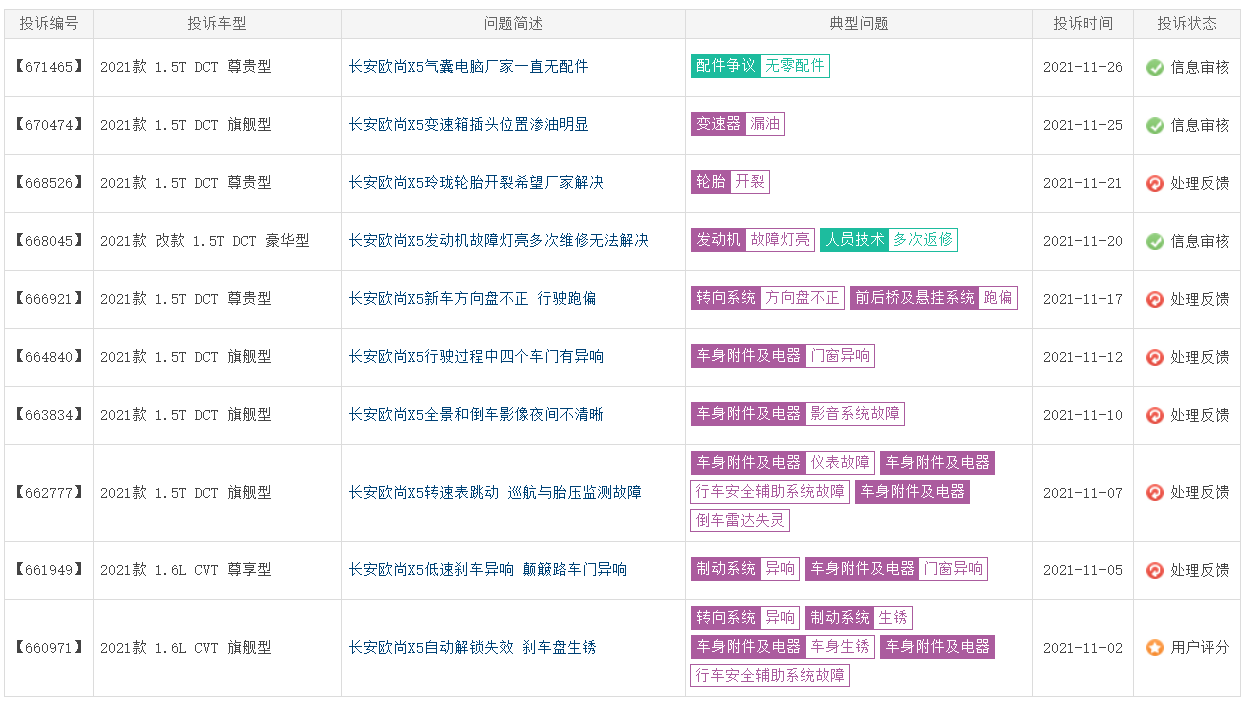The height and width of the screenshot is (704, 1244).
Task: Click the 配件争议 无零配件 tag
Action: point(760,66)
